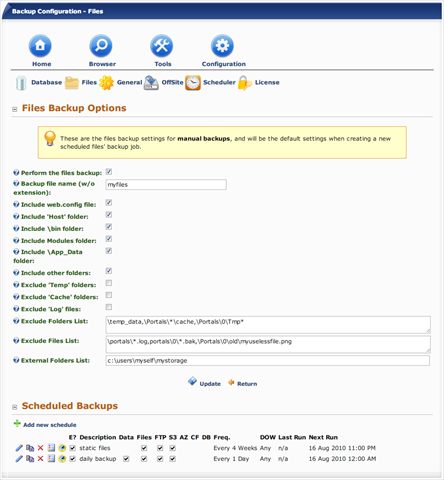444x480 pixels.
Task: Open the Home icon
Action: click(40, 46)
